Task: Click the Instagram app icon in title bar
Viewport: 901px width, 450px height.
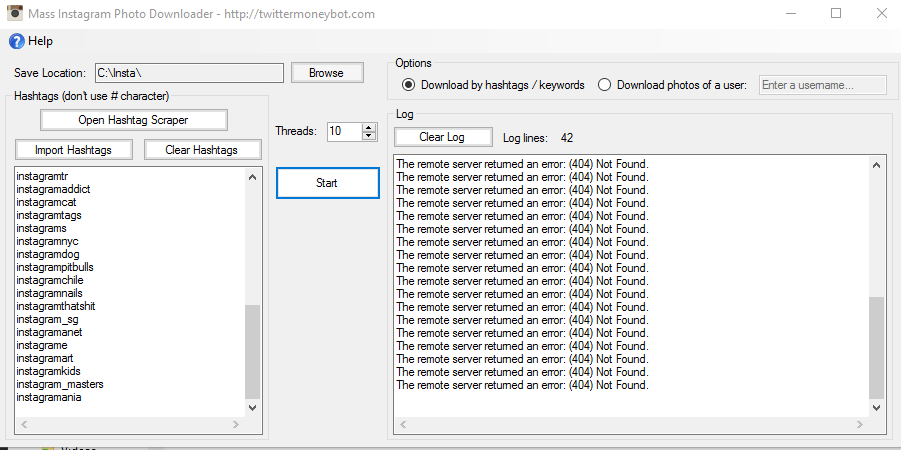Action: click(15, 13)
